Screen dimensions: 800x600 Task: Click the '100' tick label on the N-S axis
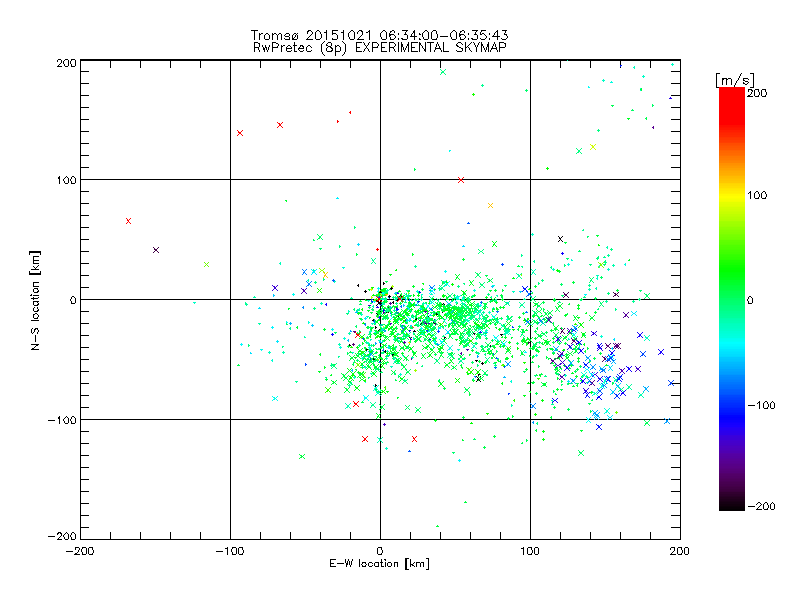tap(66, 180)
